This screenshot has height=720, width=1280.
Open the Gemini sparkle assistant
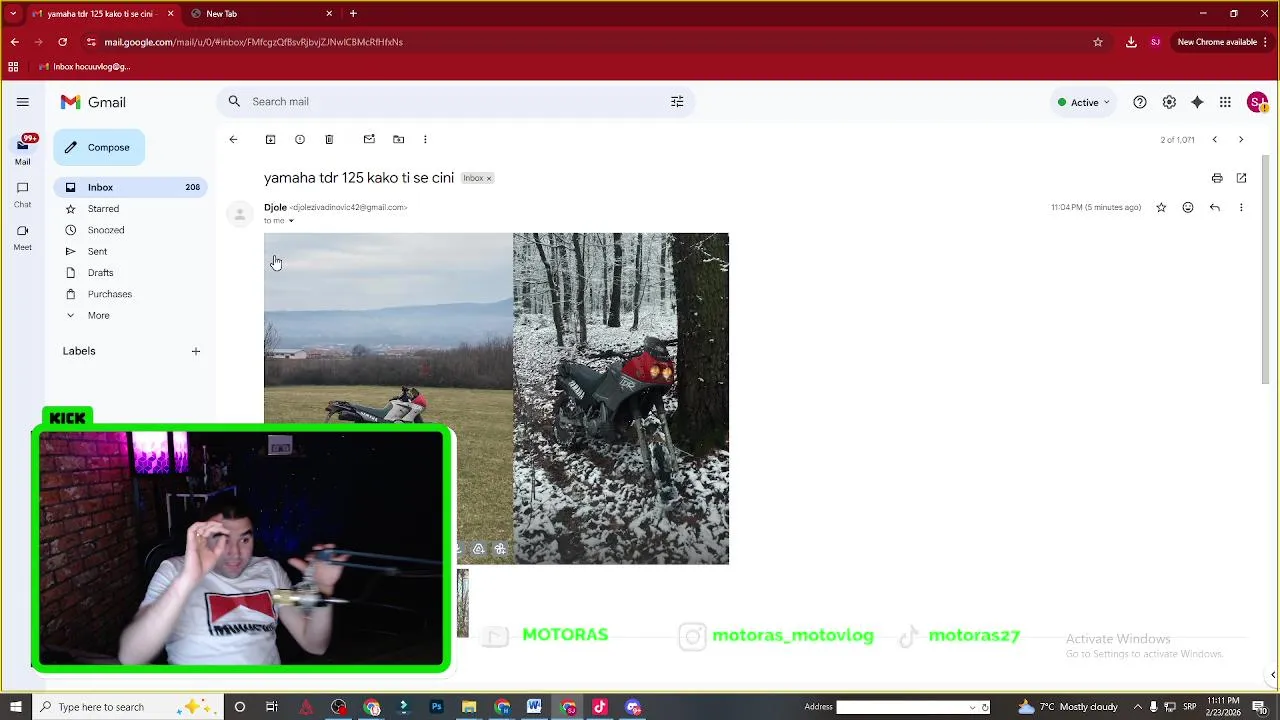tap(1197, 102)
